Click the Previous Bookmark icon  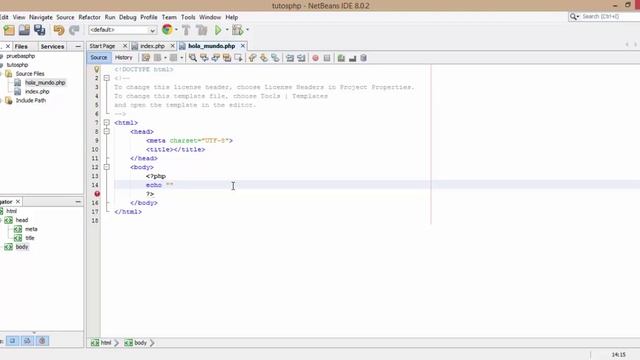pyautogui.click(x=252, y=58)
